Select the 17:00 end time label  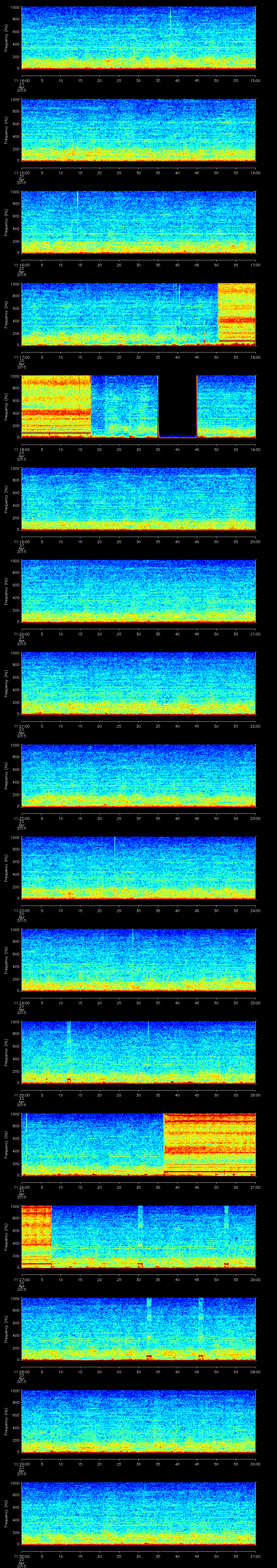click(255, 265)
